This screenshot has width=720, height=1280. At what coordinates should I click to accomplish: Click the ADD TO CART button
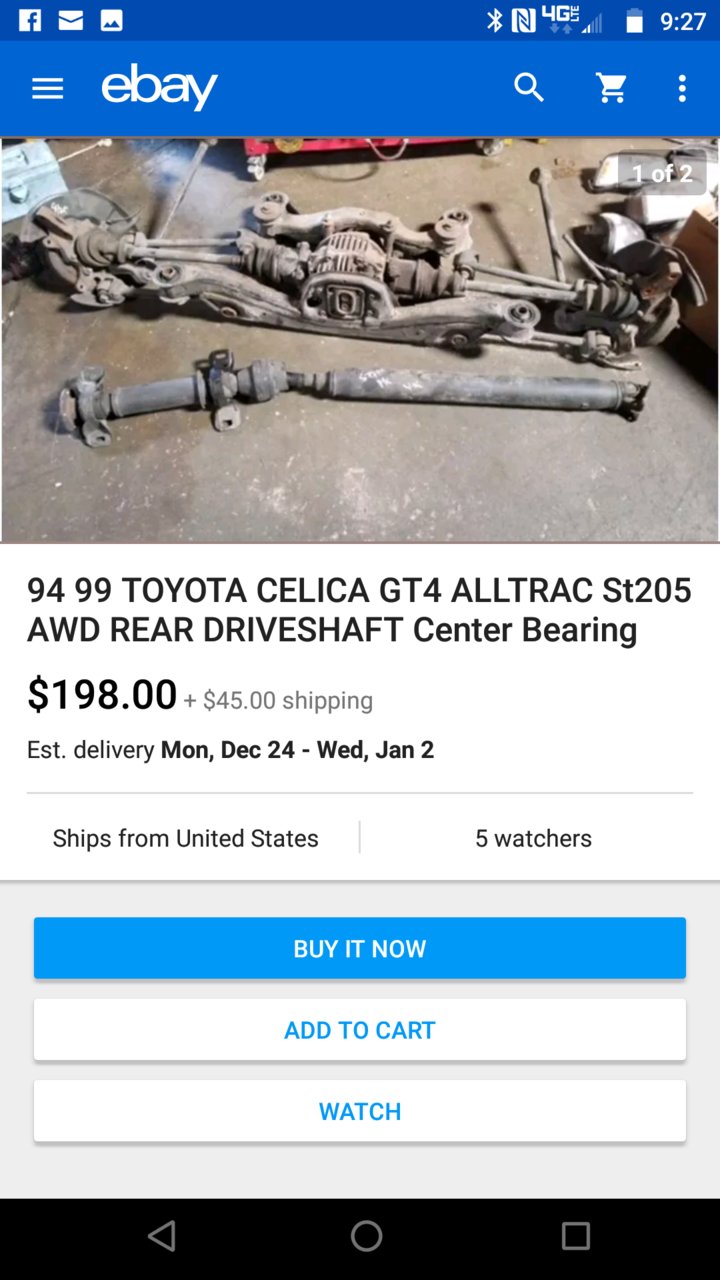[360, 1030]
